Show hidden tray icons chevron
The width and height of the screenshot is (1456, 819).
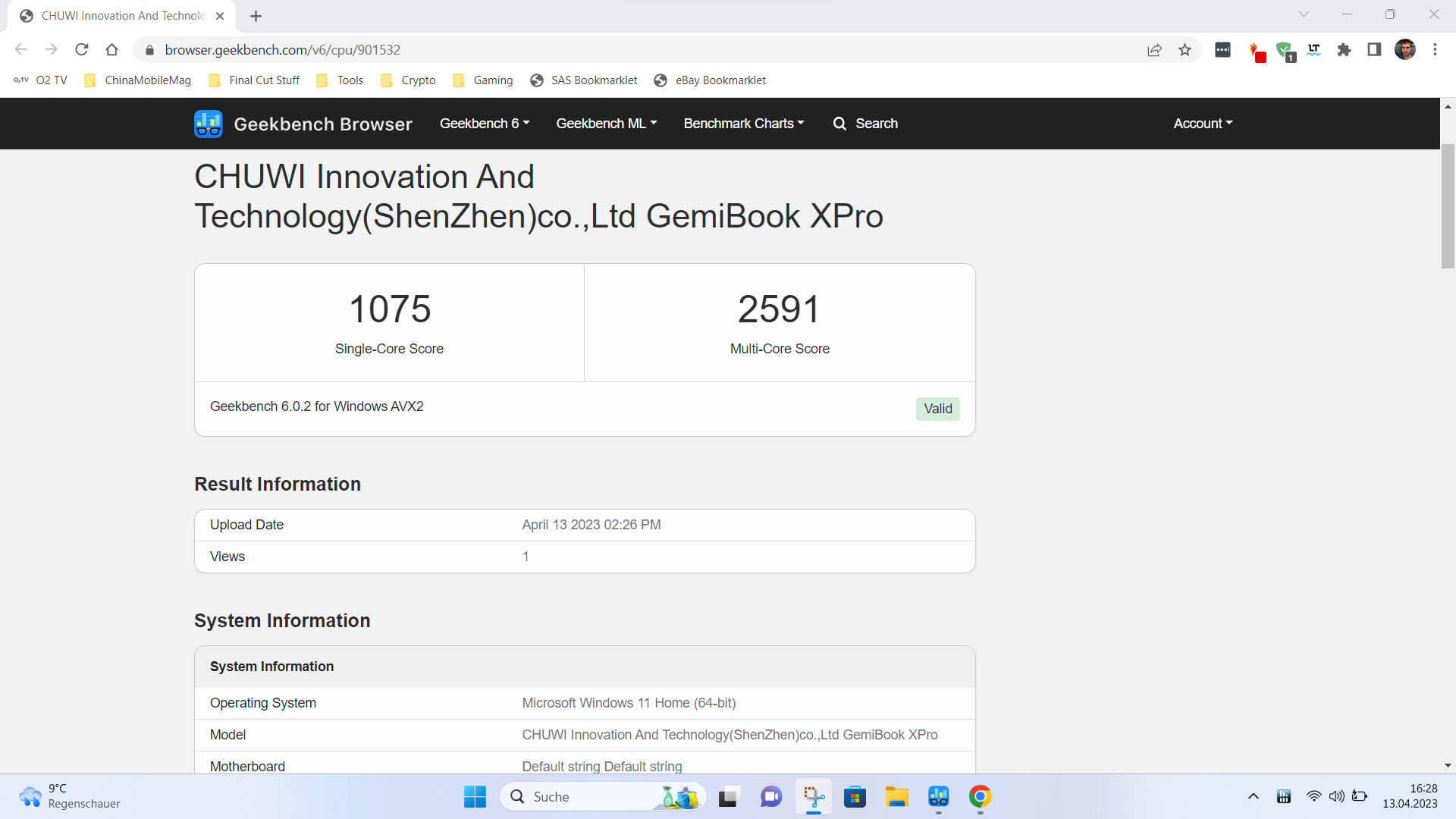tap(1253, 796)
